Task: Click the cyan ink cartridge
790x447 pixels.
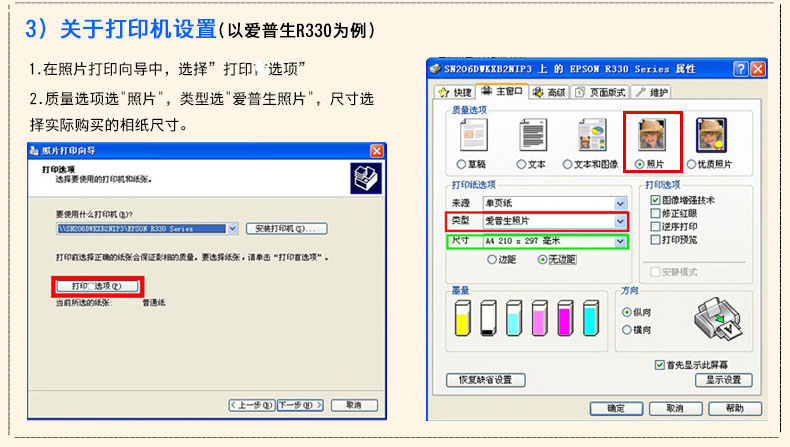Action: [590, 318]
